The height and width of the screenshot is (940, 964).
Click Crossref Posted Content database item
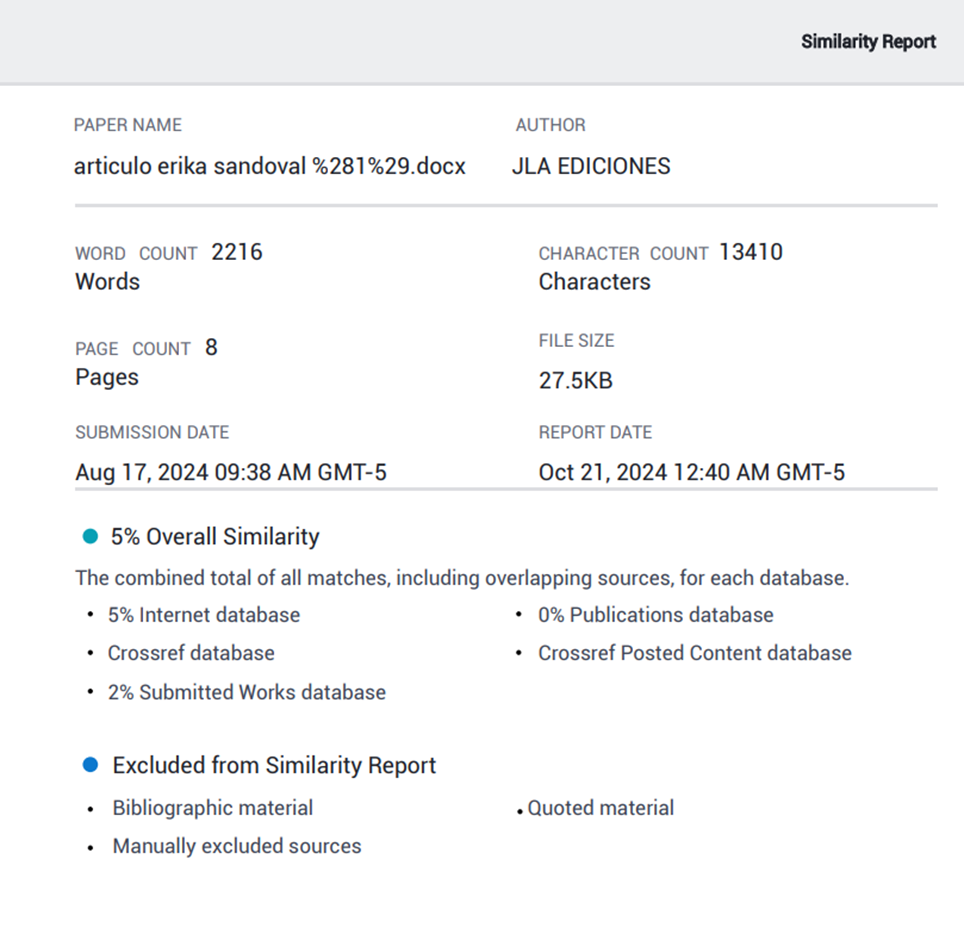point(694,653)
